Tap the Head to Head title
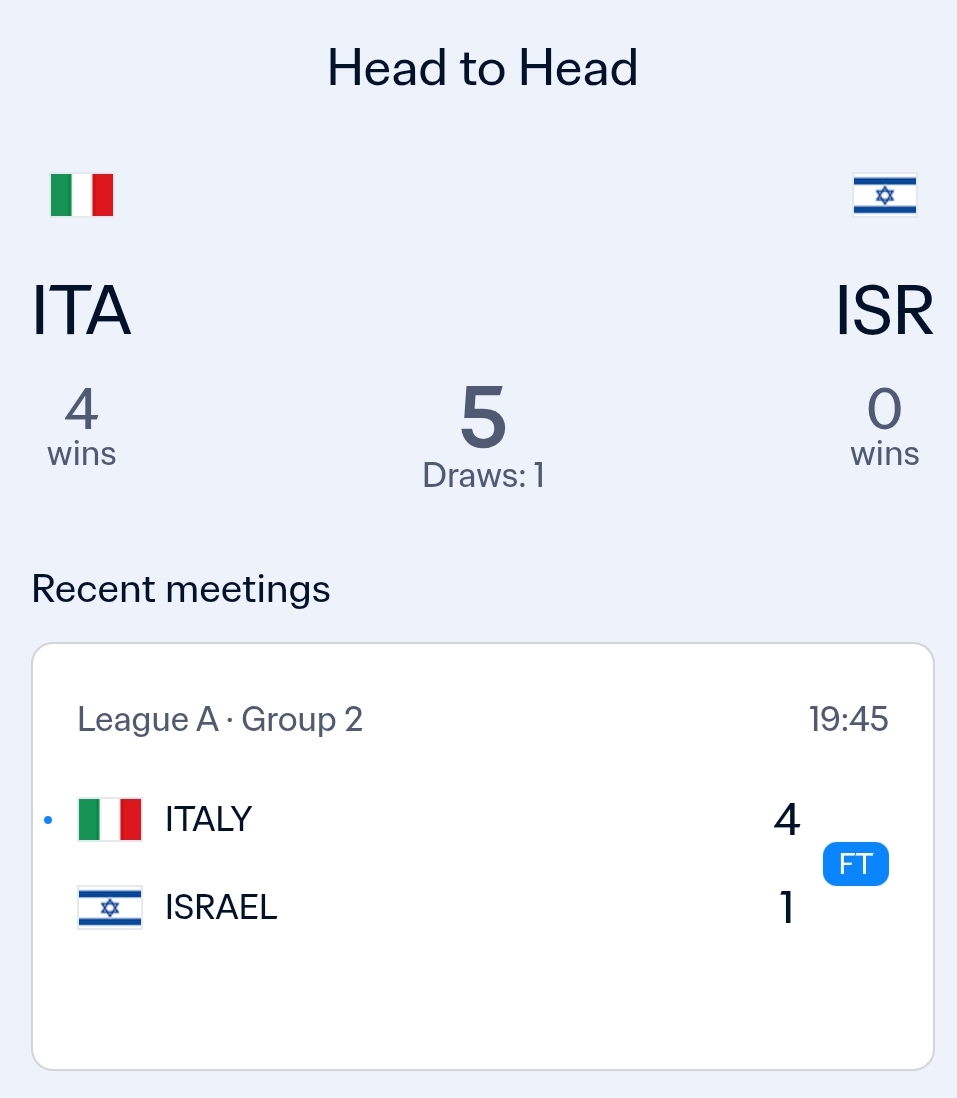This screenshot has height=1098, width=957. [483, 68]
